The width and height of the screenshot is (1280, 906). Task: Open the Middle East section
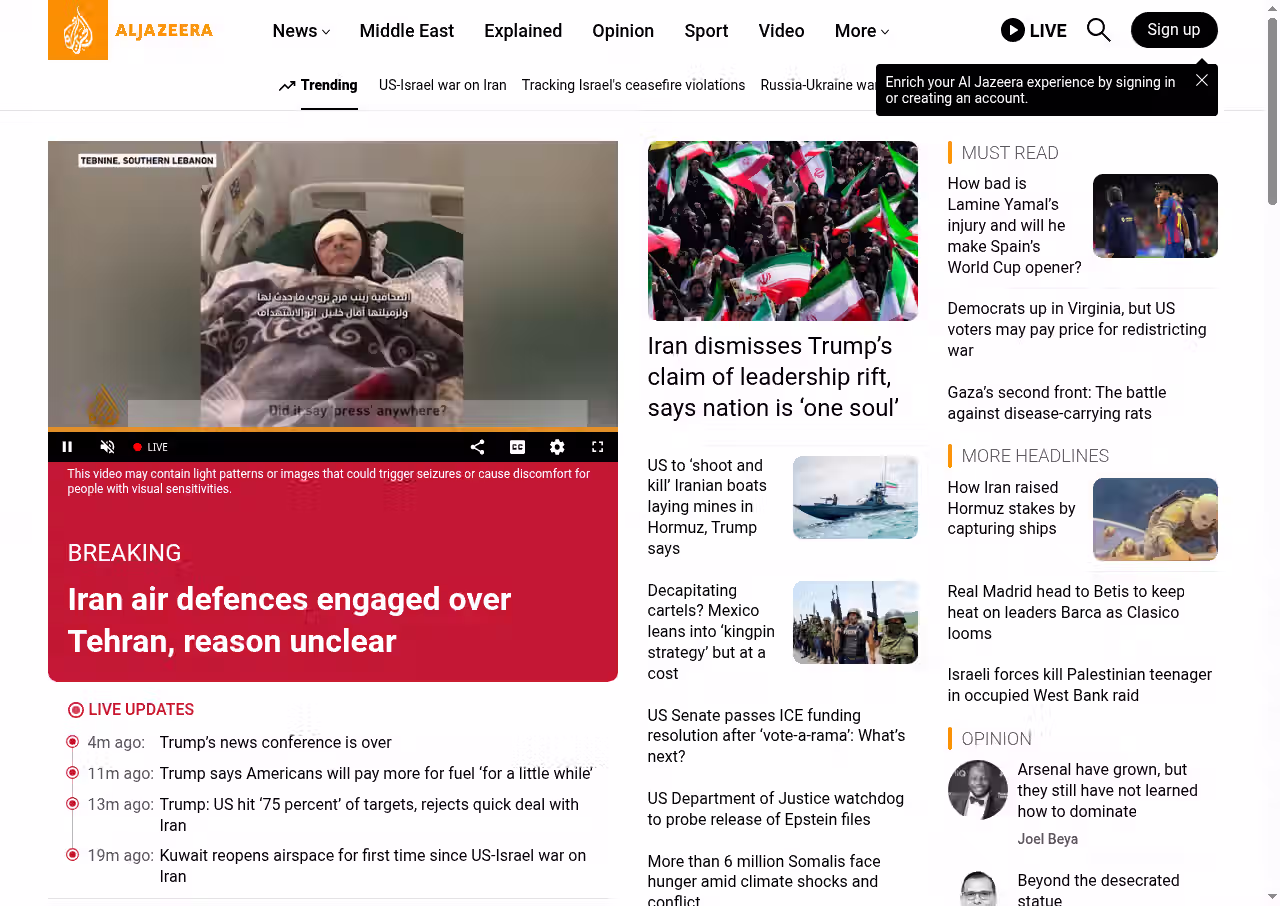point(406,31)
